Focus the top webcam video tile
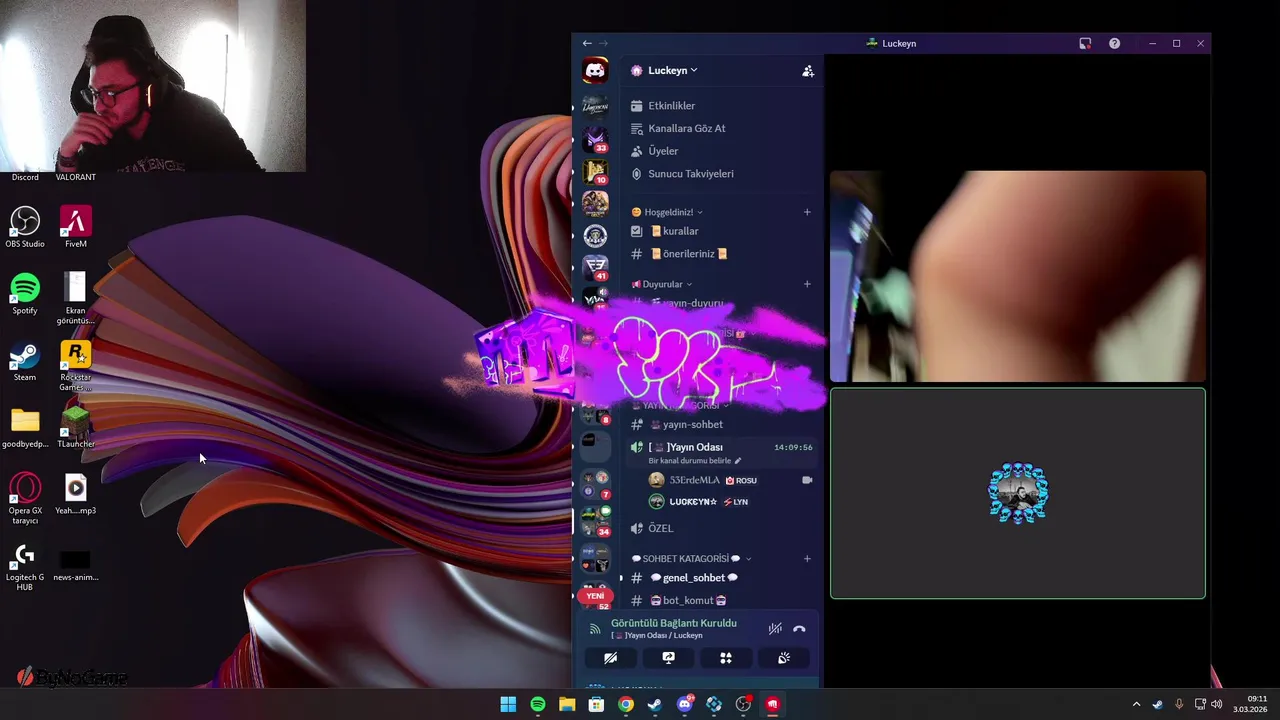Screen dimensions: 1280x720 point(1018,277)
